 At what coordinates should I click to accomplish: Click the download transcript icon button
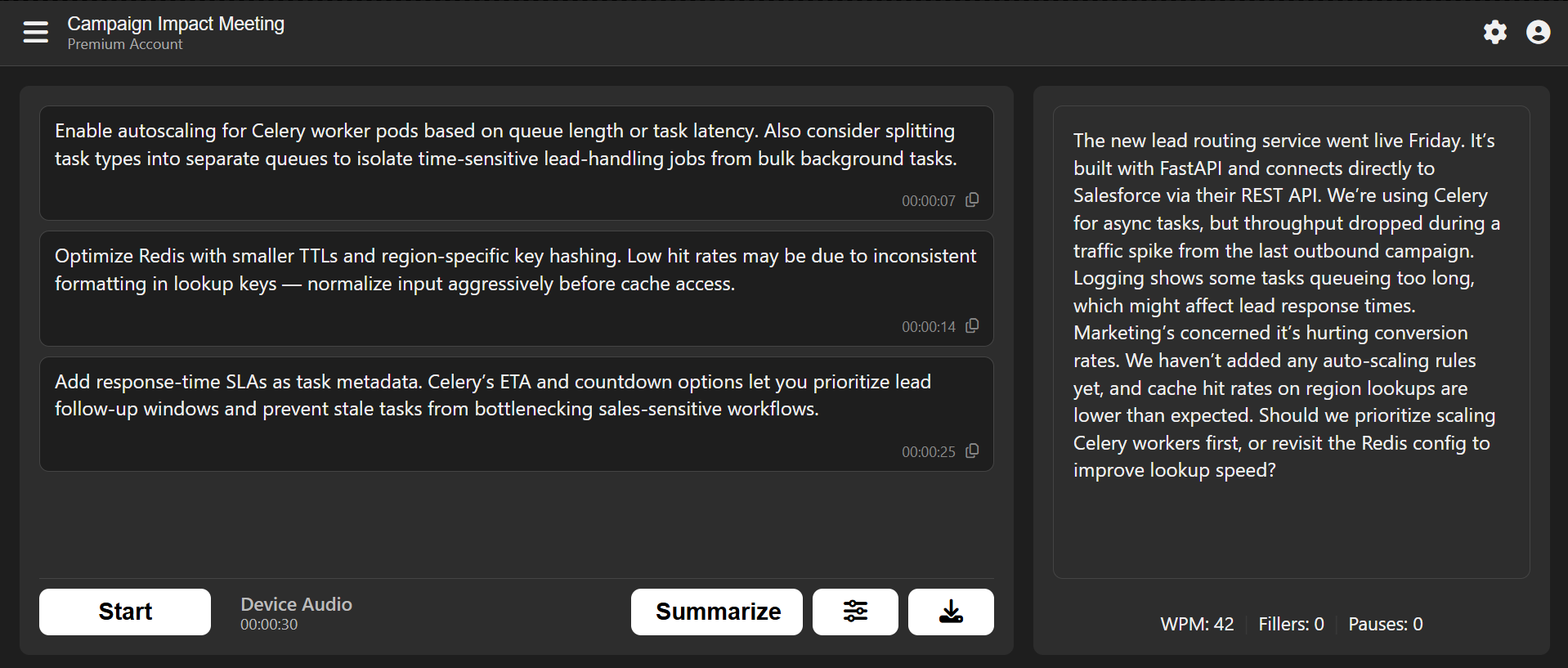pyautogui.click(x=951, y=612)
